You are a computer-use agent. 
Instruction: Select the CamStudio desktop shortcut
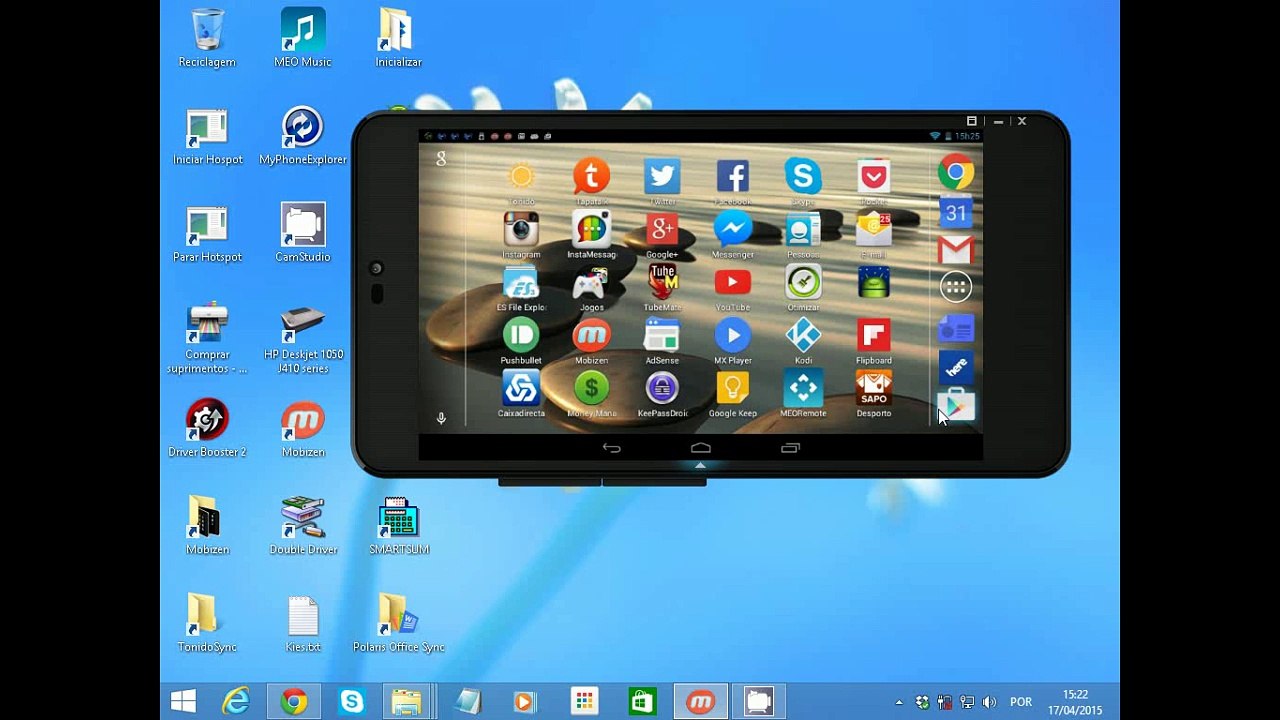point(303,234)
